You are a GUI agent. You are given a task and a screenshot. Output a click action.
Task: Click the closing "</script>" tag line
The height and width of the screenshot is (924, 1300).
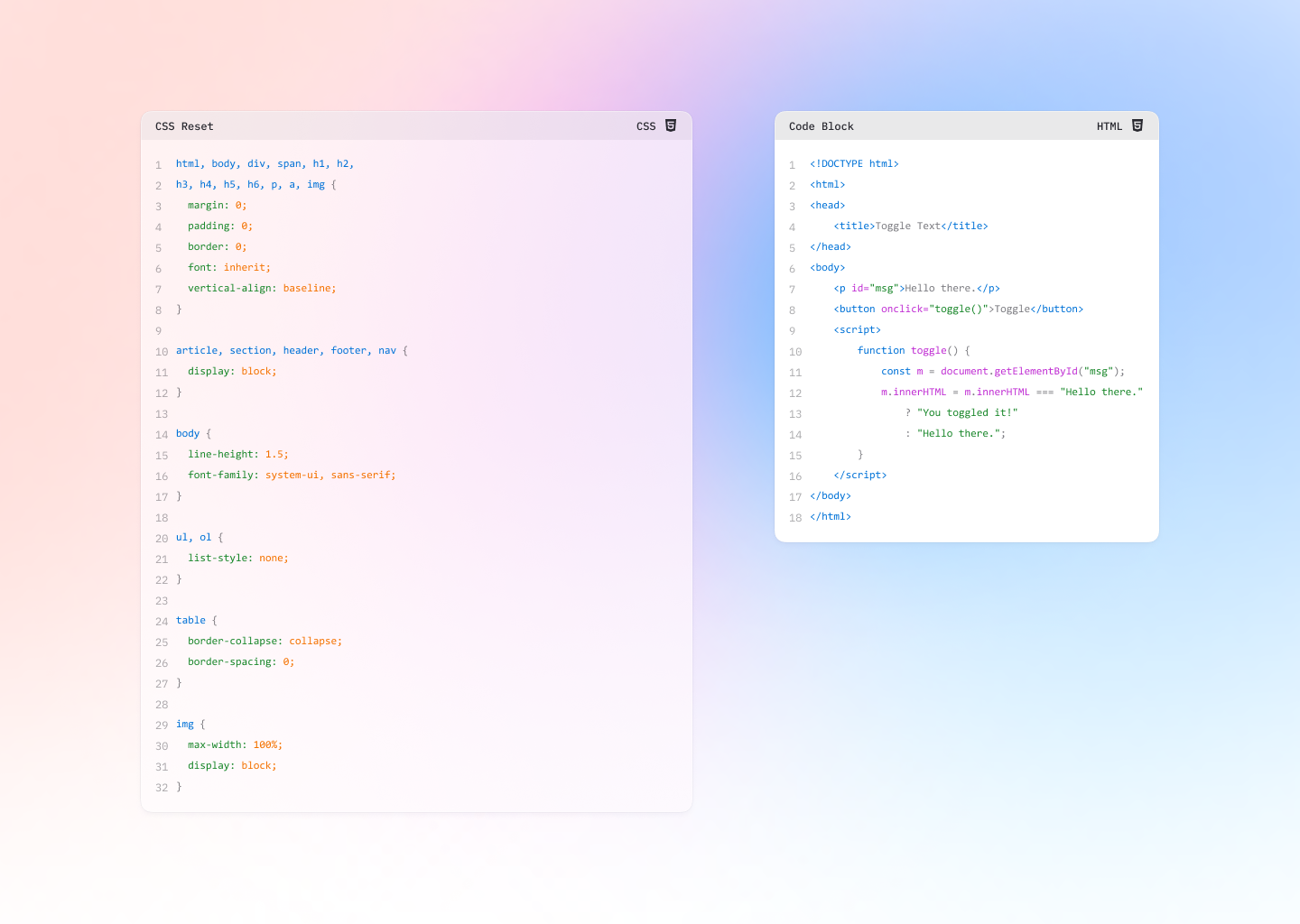coord(860,476)
